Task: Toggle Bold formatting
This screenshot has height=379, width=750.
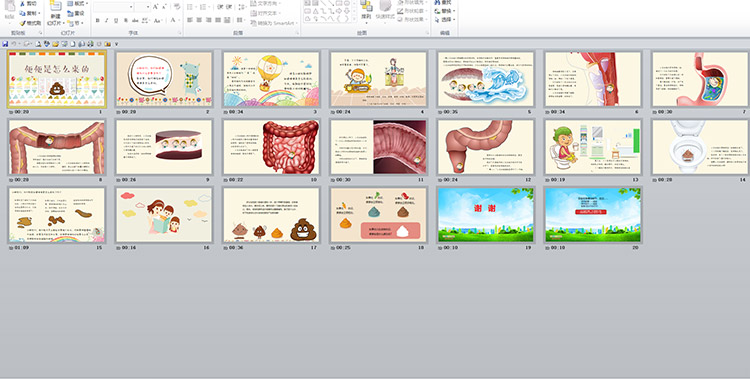Action: coord(98,20)
